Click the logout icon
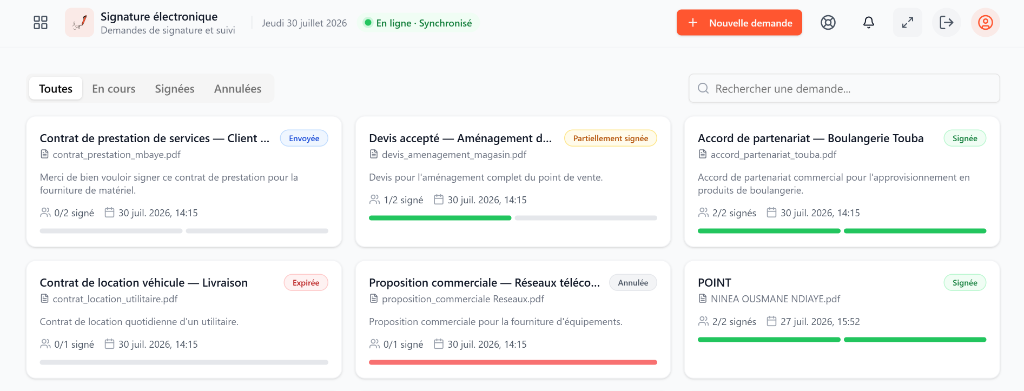Viewport: 1024px width, 391px height. [946, 23]
